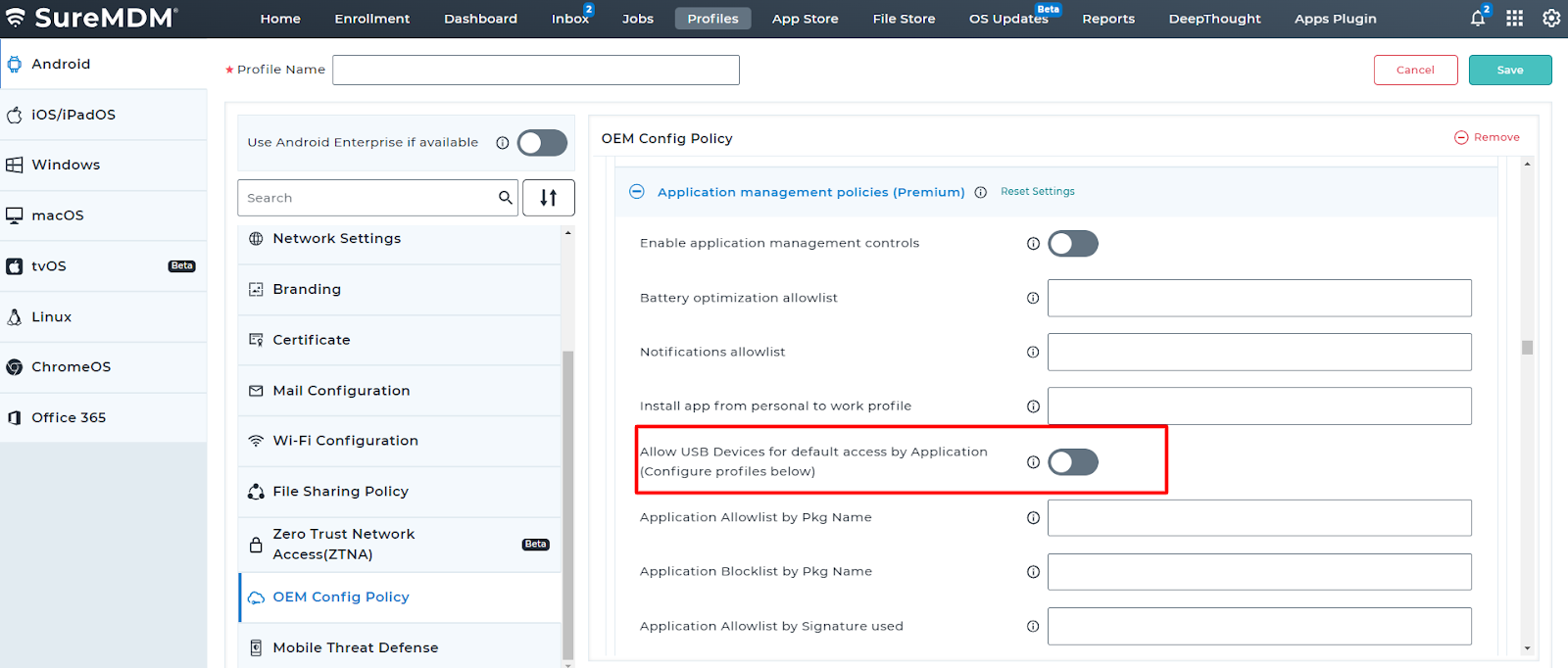Click info icon for Application Allowlist by Pkg Name
The height and width of the screenshot is (668, 1568).
[1033, 518]
